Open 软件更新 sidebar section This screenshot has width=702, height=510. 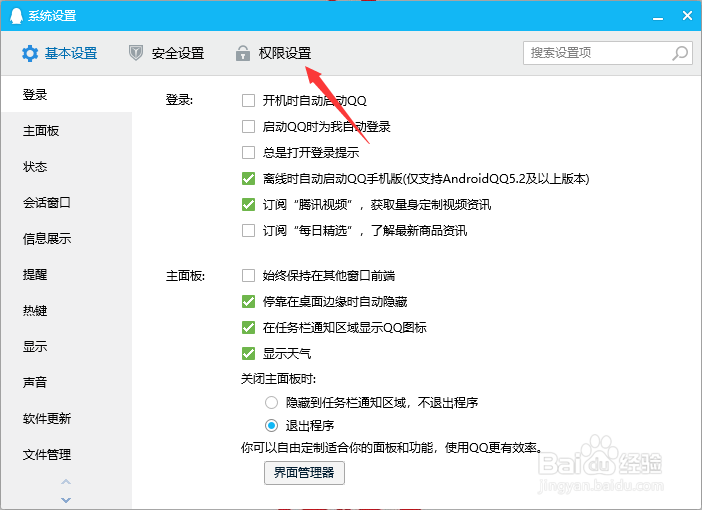[x=67, y=418]
